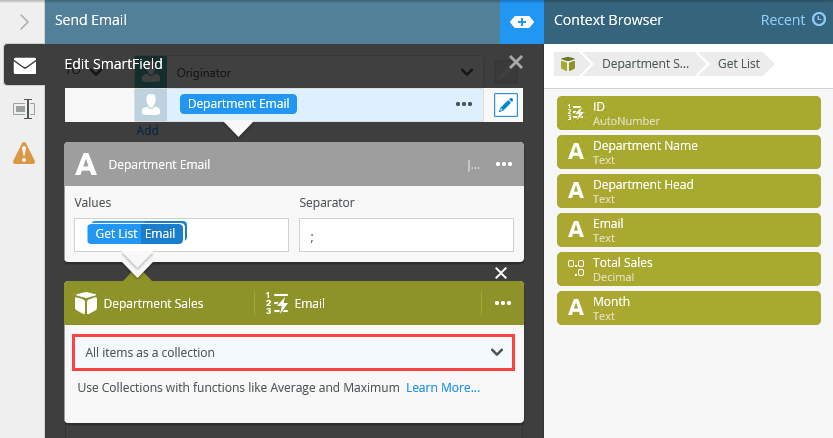Open the text properties sidebar icon
This screenshot has width=833, height=438.
tap(23, 109)
